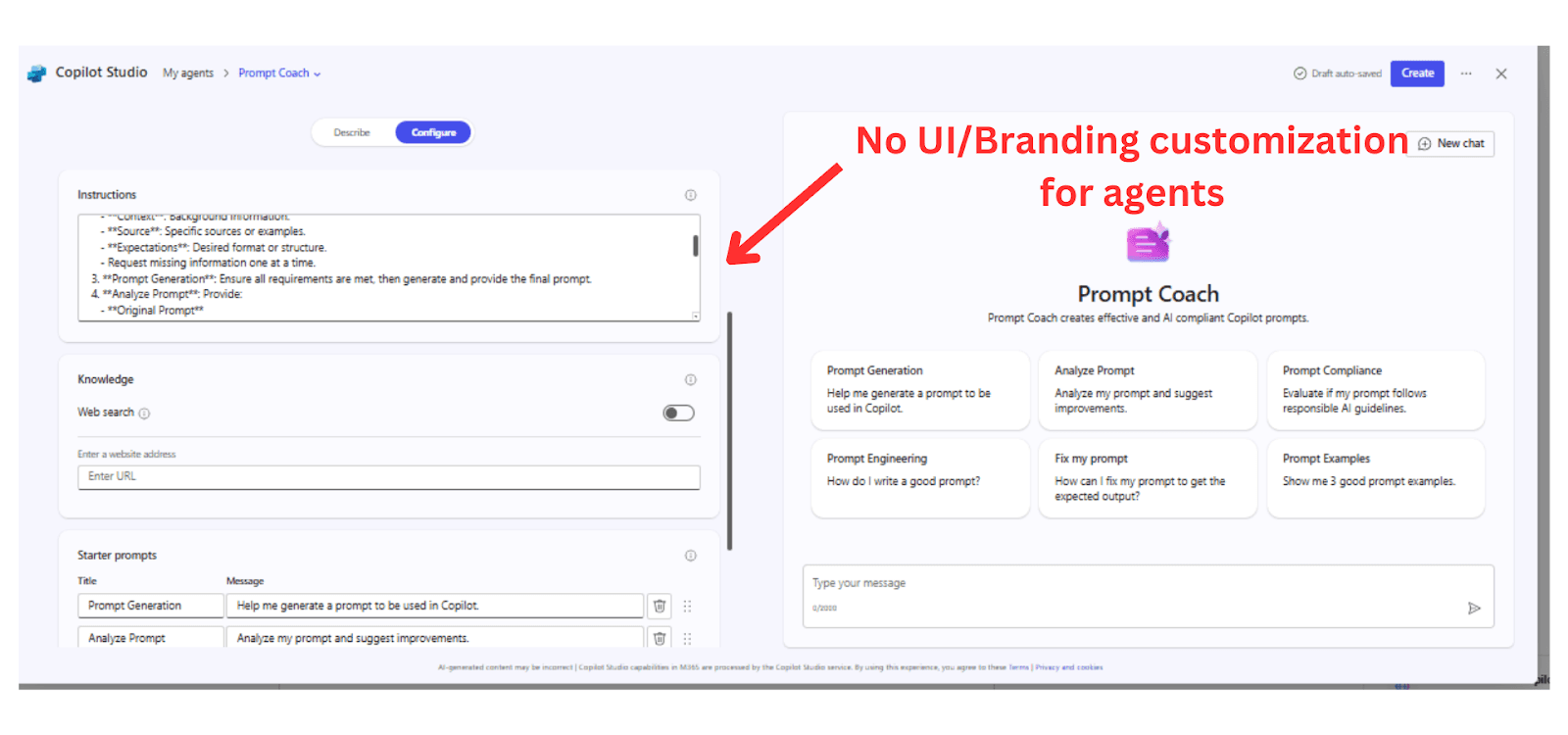
Task: Grab the Analyze Prompt row reorder handle
Action: pyautogui.click(x=687, y=638)
